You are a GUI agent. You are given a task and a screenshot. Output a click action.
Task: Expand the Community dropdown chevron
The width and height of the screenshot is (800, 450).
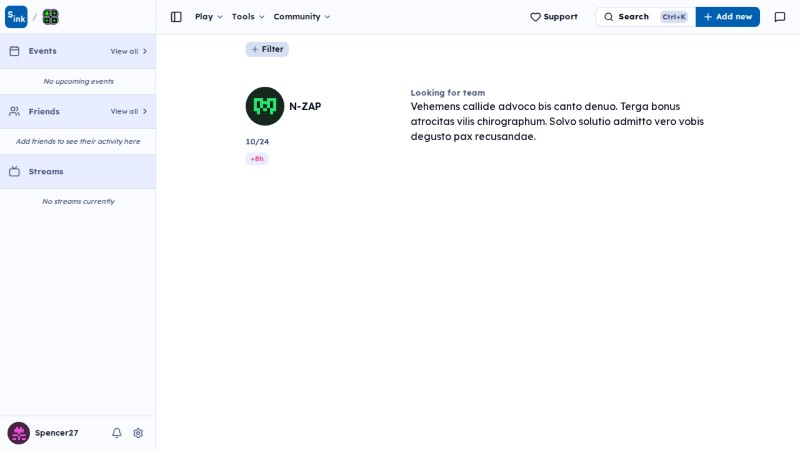328,17
